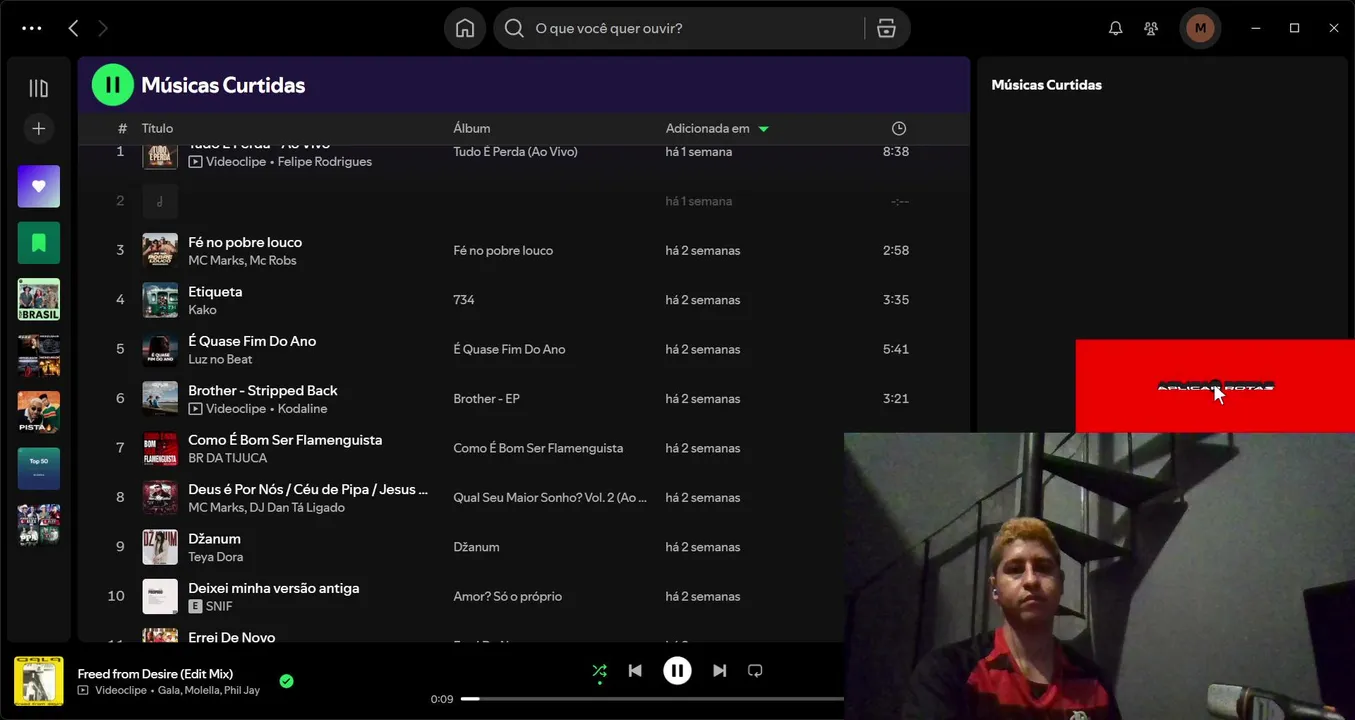Image resolution: width=1355 pixels, height=720 pixels.
Task: Skip to previous track
Action: click(635, 671)
